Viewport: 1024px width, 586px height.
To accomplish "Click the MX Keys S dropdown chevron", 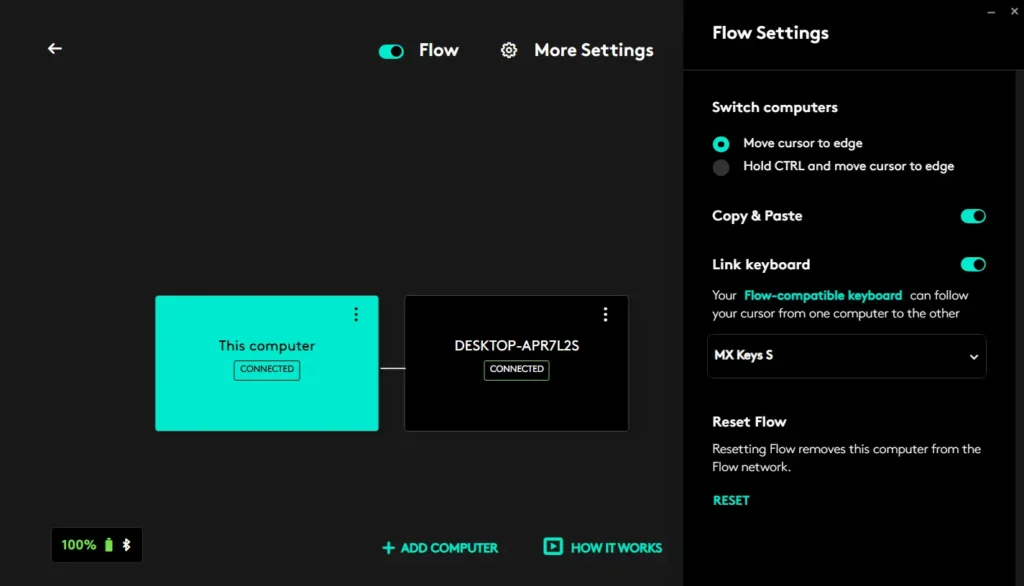I will pyautogui.click(x=974, y=357).
